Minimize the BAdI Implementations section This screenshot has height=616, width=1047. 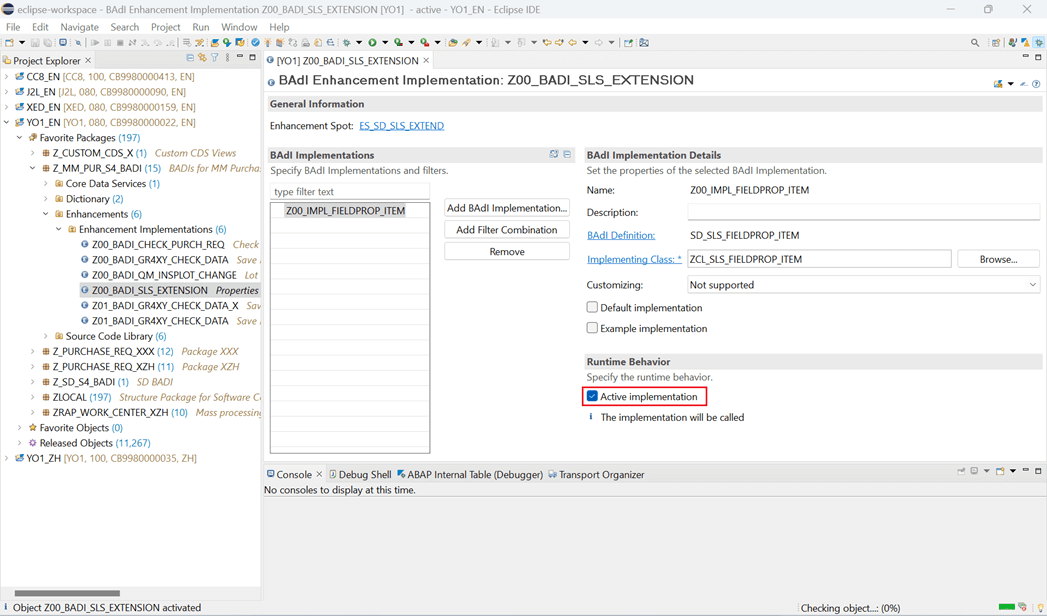coord(567,154)
